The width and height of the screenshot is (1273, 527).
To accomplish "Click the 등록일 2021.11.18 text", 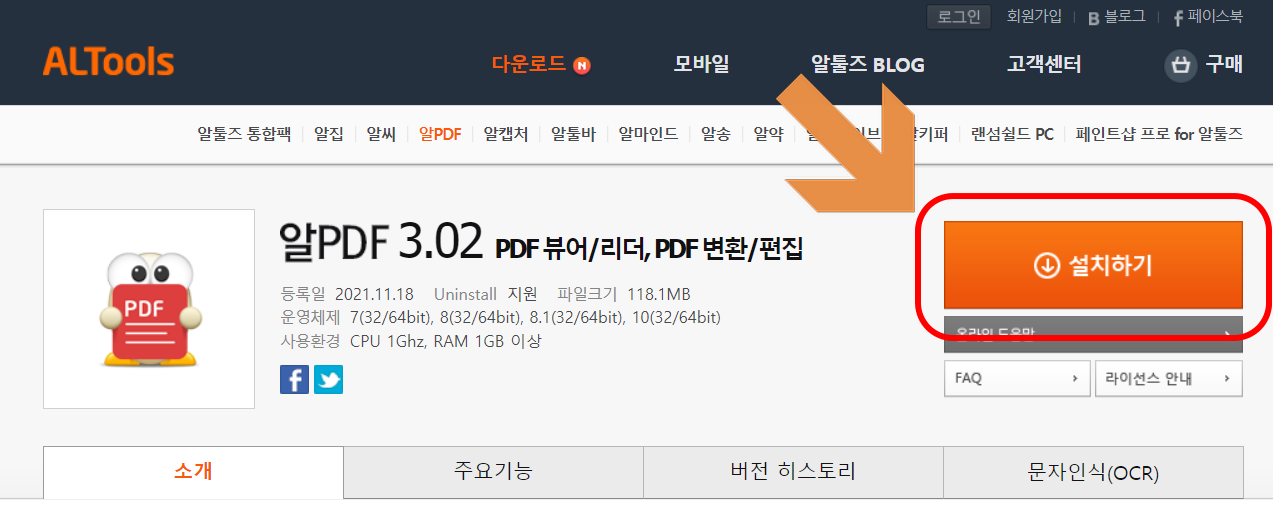I will 348,294.
